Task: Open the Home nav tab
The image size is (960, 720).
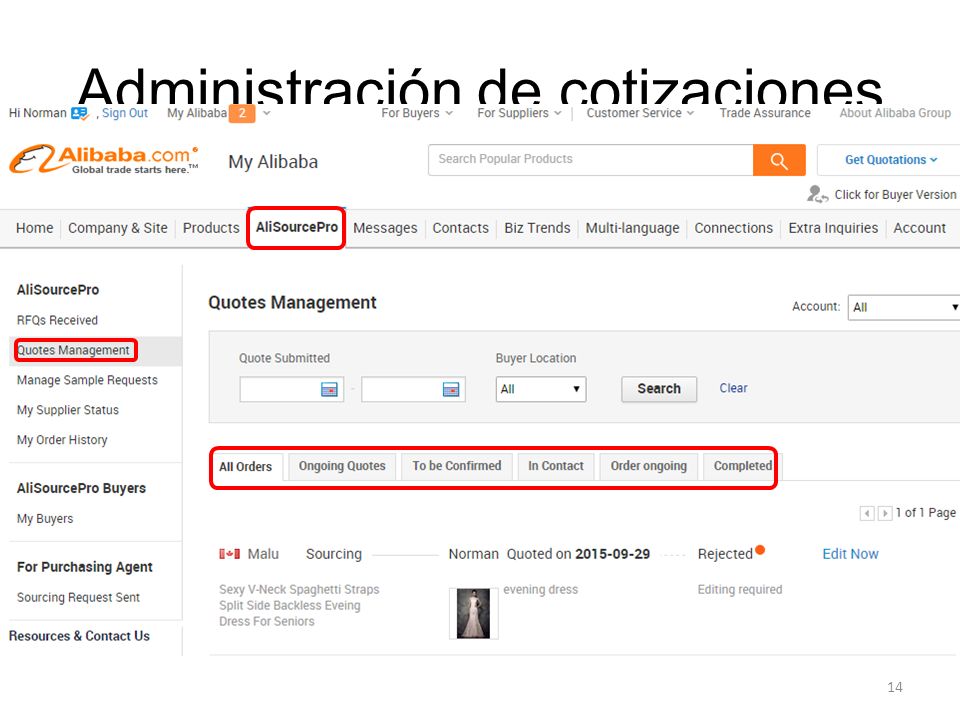Action: tap(34, 228)
